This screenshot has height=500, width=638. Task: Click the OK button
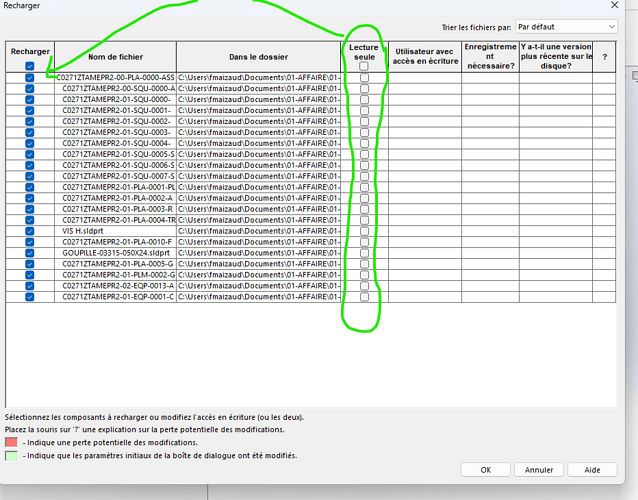click(x=485, y=470)
